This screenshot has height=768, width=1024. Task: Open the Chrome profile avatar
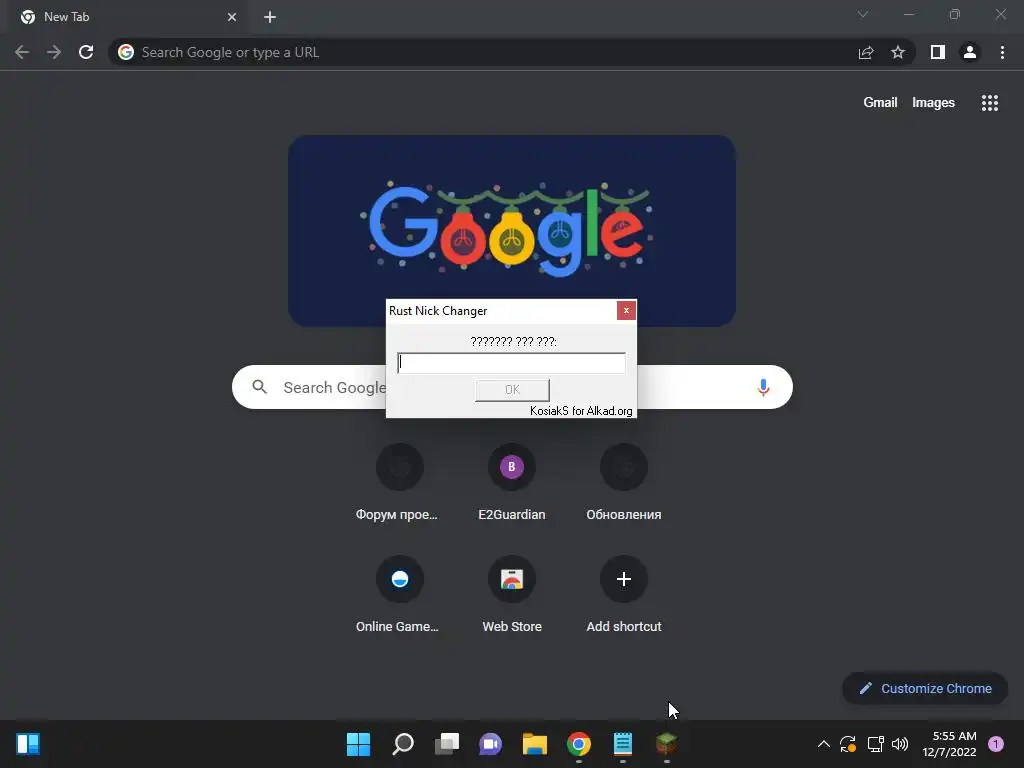(970, 52)
